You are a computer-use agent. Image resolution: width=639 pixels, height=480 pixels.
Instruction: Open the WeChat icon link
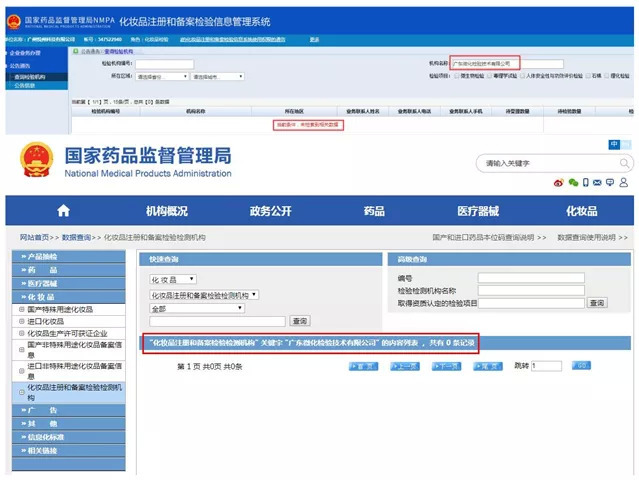tap(573, 183)
